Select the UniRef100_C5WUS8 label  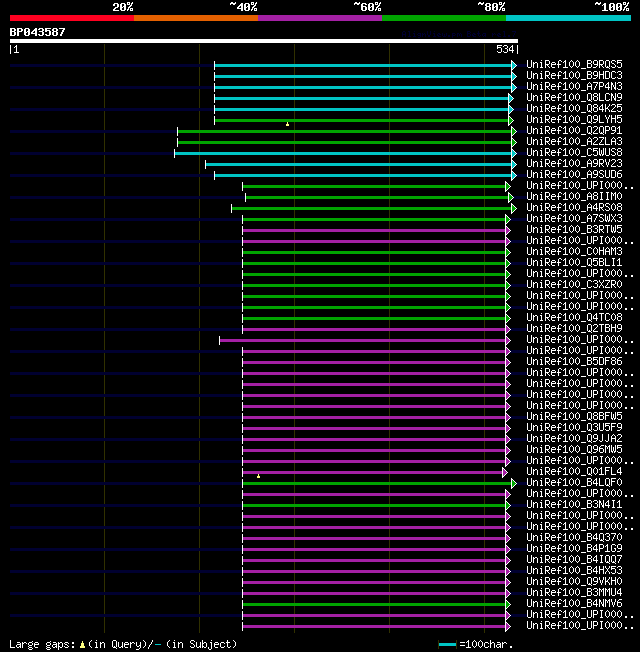[574, 153]
